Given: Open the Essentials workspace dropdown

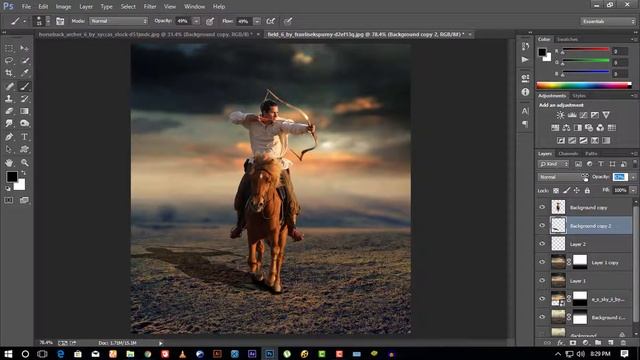Looking at the screenshot, I should (608, 21).
